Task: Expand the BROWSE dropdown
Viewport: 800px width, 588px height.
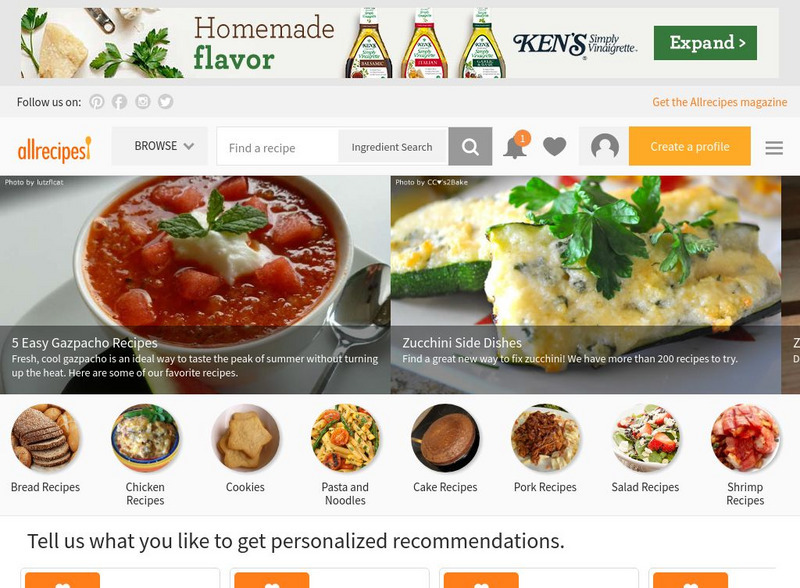Action: coord(160,146)
